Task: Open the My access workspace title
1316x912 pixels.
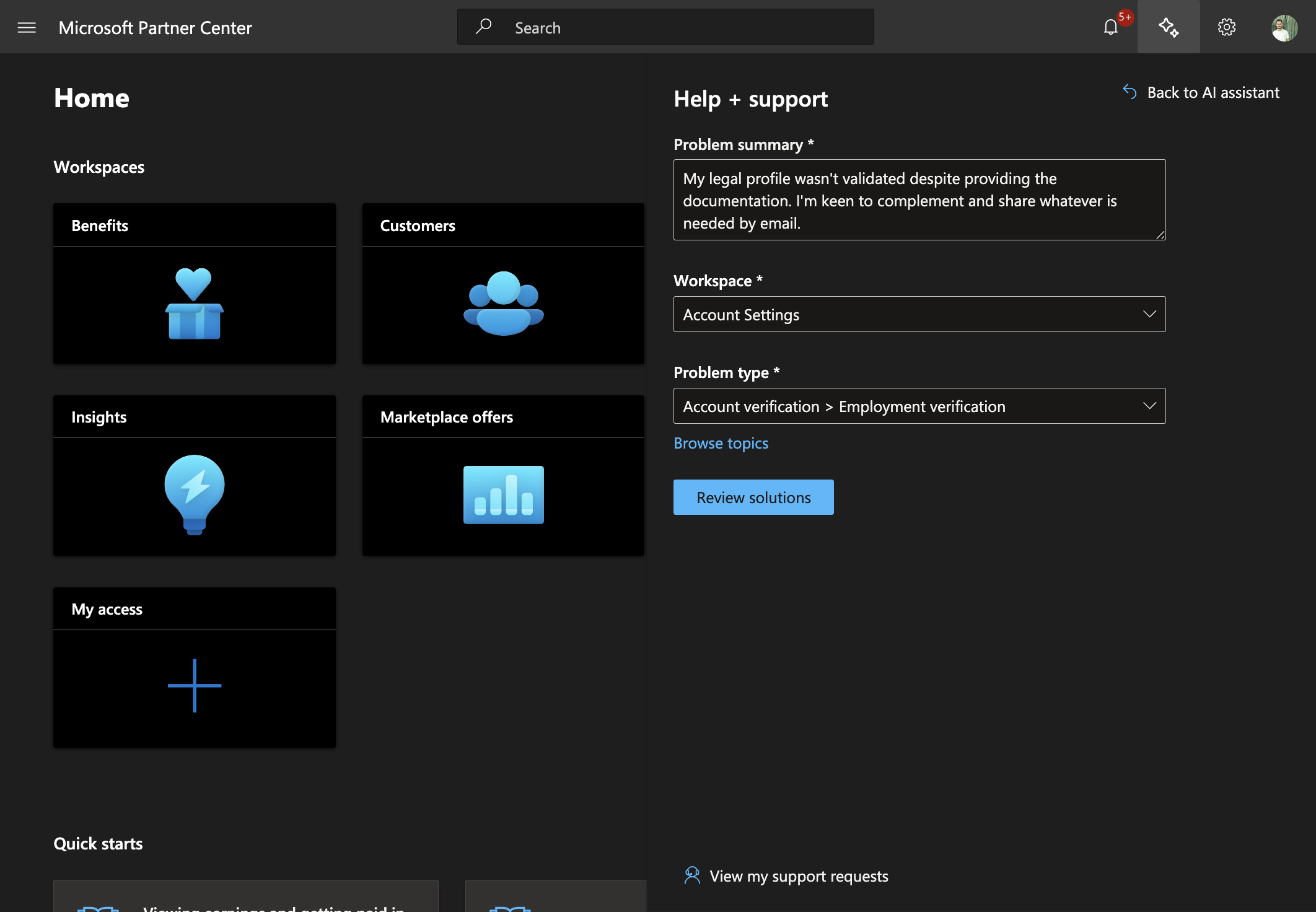Action: (x=107, y=609)
